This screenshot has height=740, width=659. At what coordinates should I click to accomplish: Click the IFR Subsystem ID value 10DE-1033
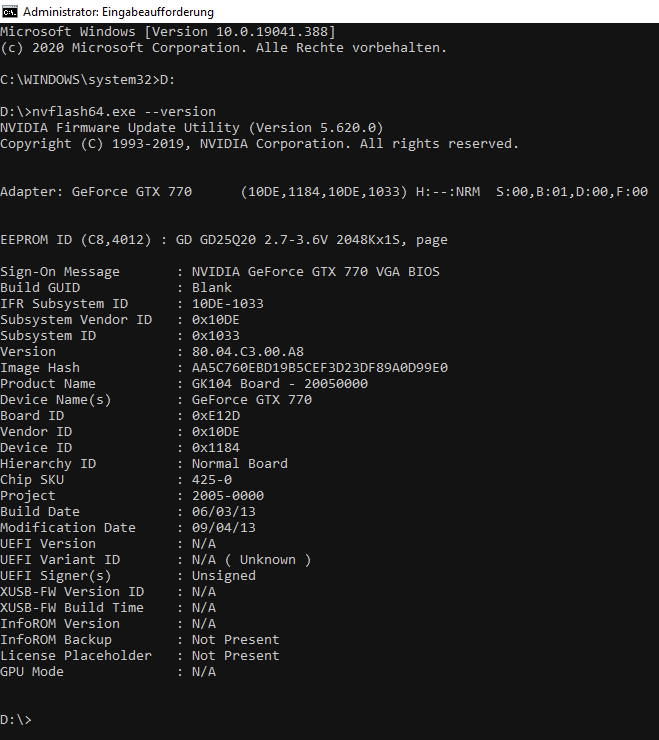pyautogui.click(x=227, y=303)
